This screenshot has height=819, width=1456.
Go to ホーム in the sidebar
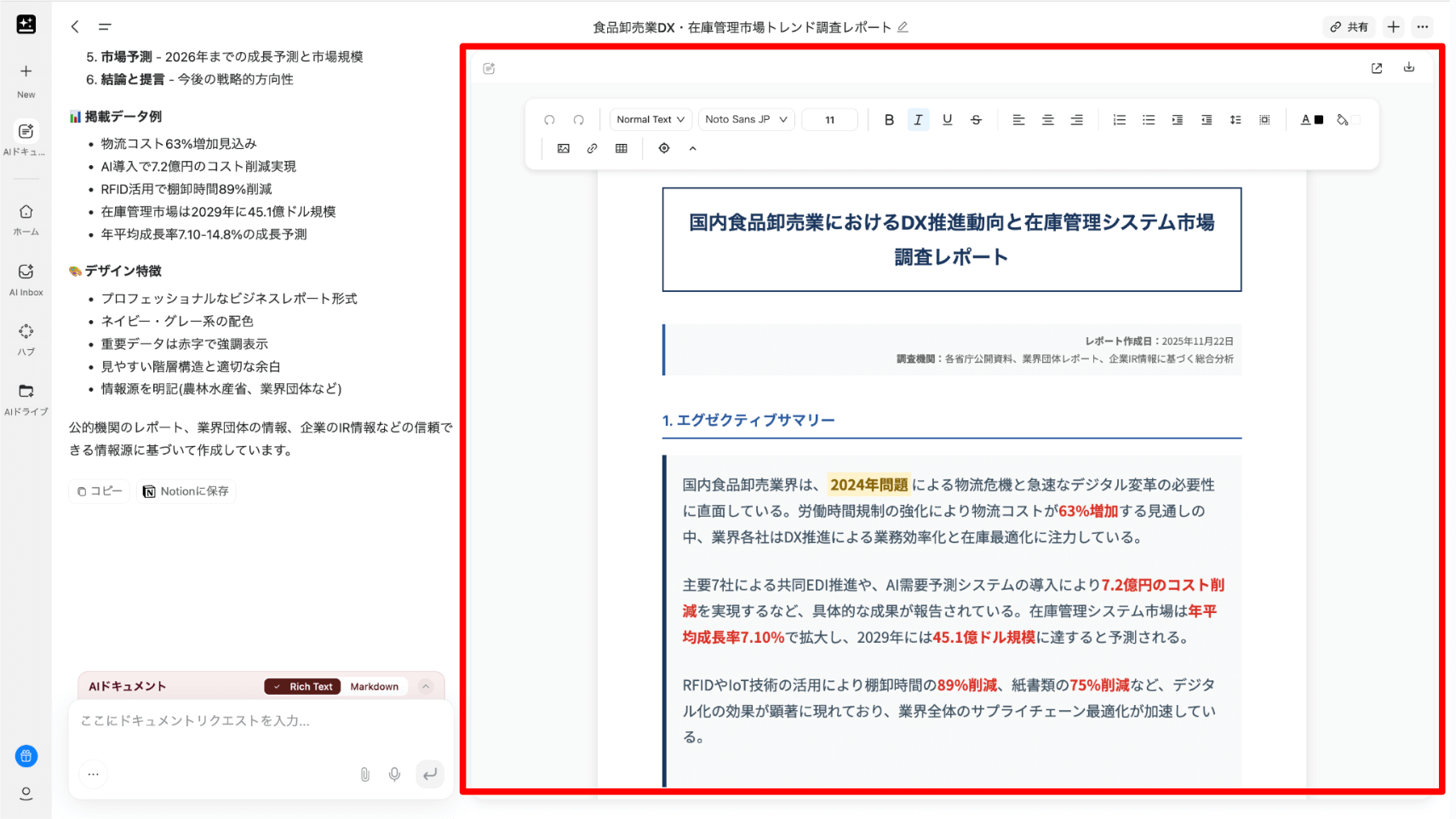point(26,219)
